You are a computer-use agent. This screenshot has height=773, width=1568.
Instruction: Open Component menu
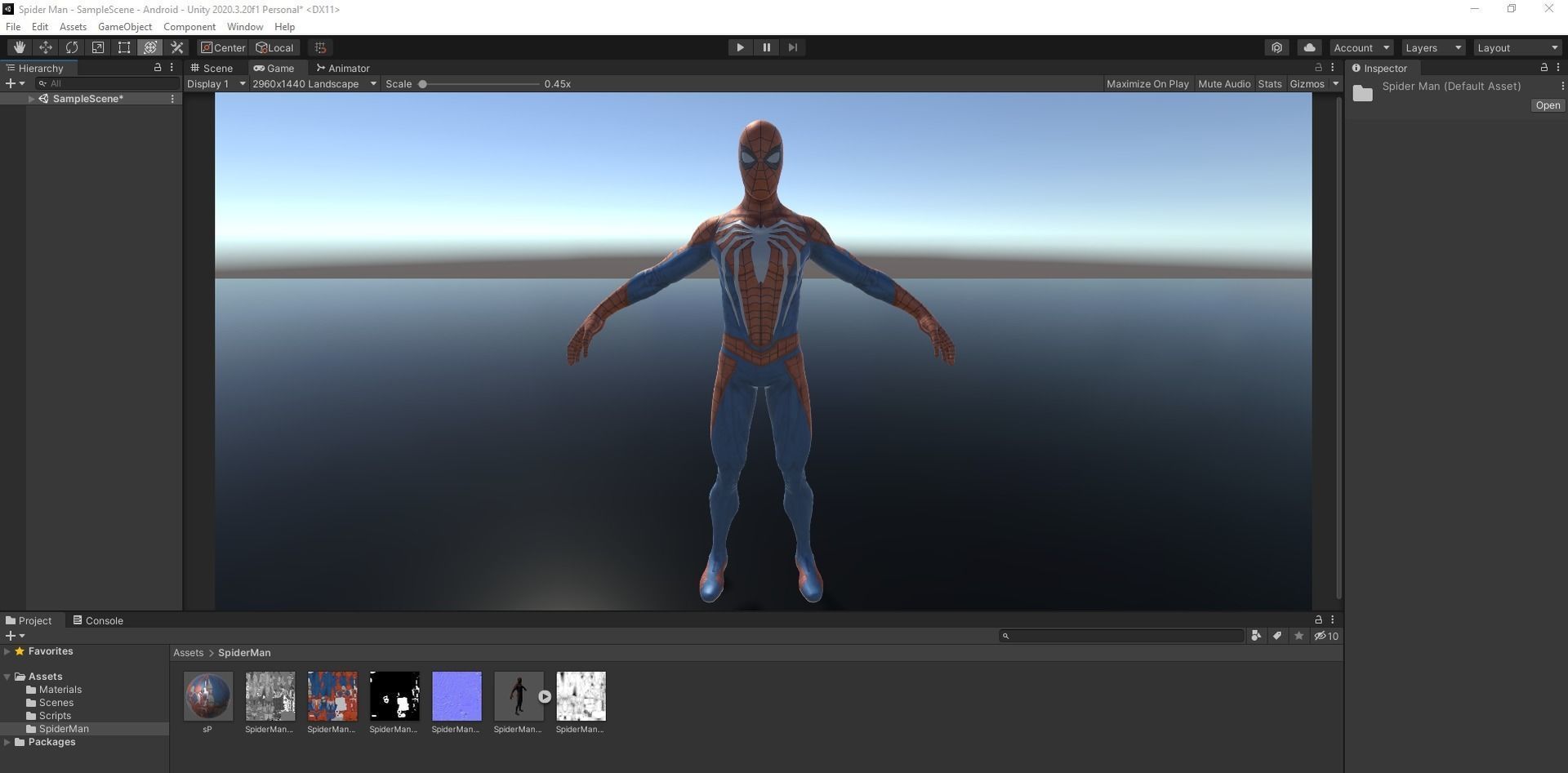pos(189,27)
